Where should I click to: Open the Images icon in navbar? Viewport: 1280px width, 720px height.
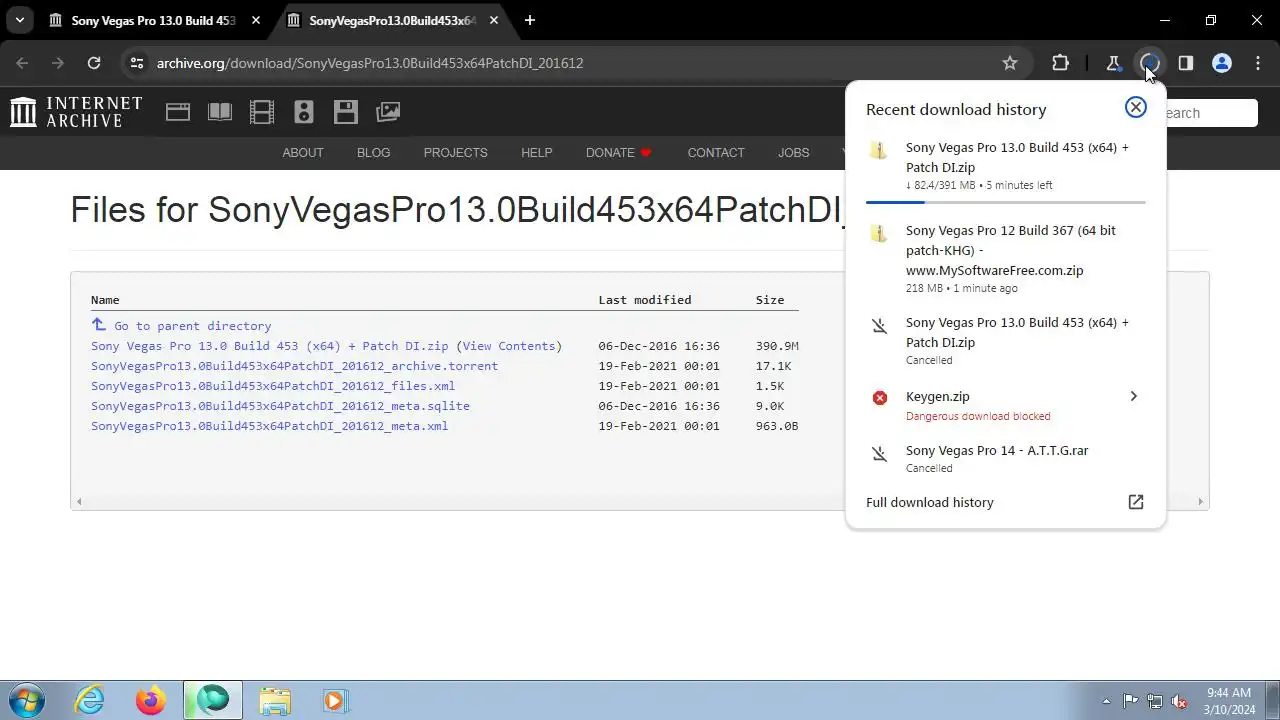pyautogui.click(x=388, y=112)
